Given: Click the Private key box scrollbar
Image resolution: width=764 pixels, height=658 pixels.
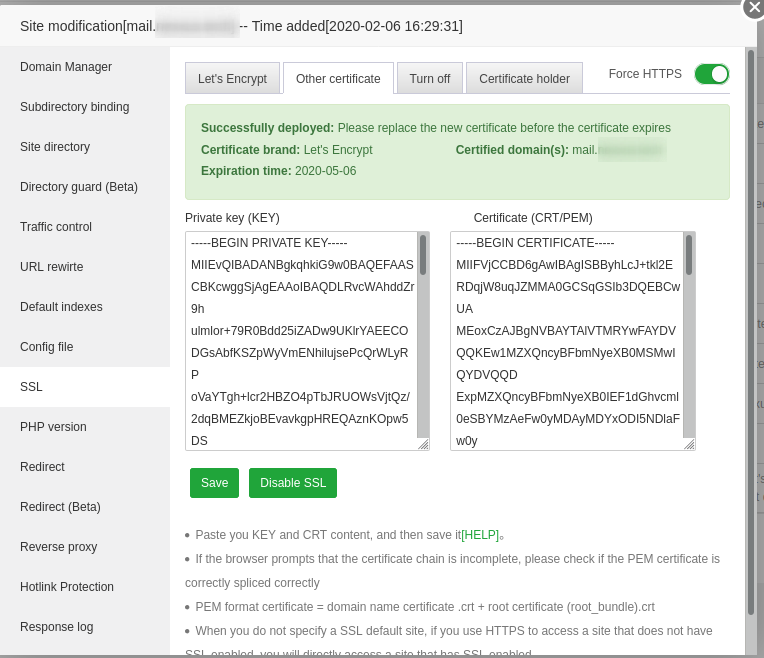Looking at the screenshot, I should click(423, 256).
